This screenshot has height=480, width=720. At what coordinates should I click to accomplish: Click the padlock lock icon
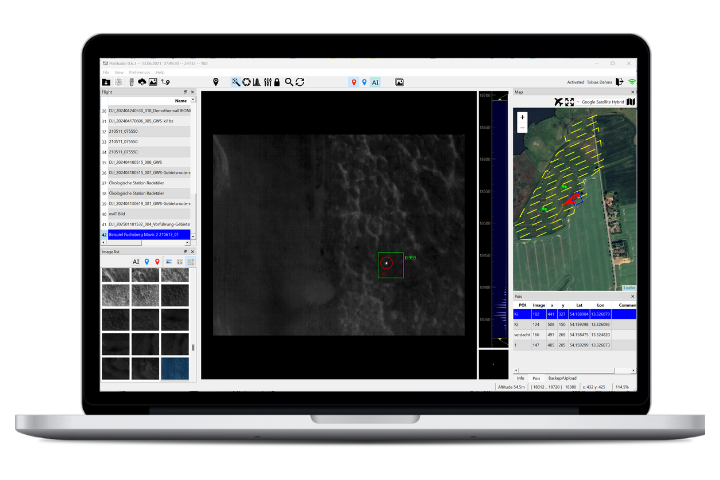(278, 82)
